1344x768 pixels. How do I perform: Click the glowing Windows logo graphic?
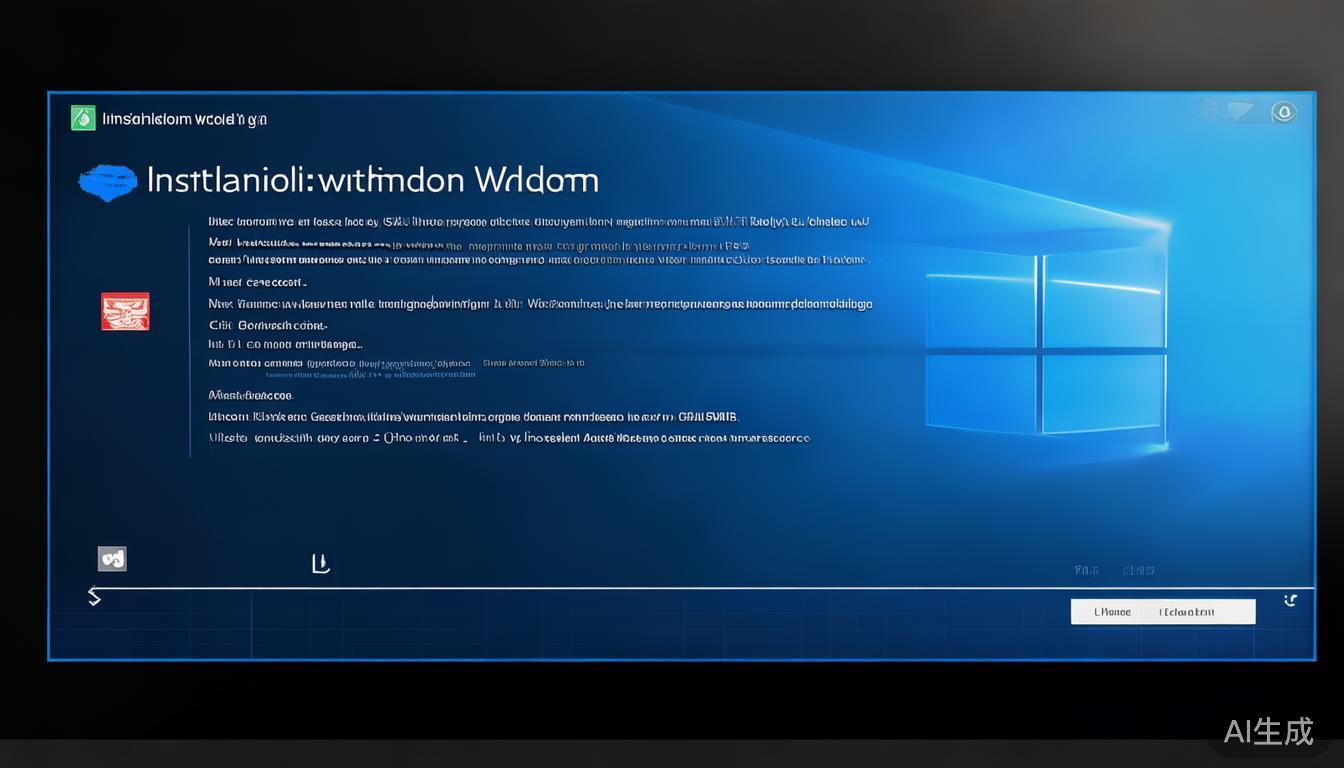click(x=1045, y=345)
